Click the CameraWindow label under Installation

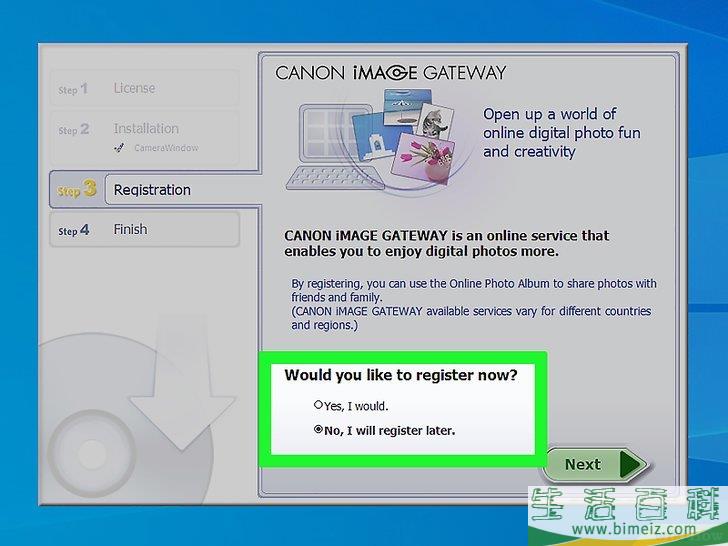[166, 148]
